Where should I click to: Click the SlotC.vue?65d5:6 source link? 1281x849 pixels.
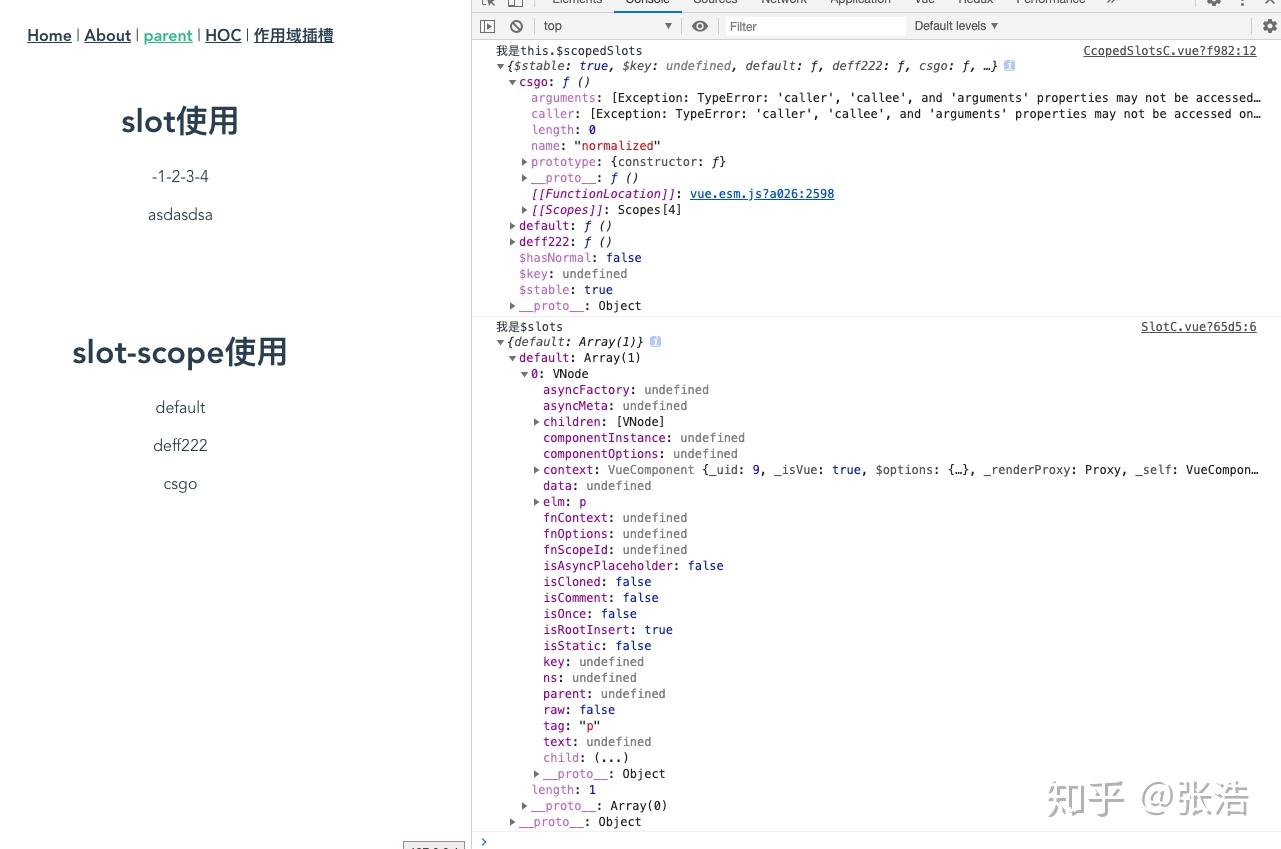tap(1198, 326)
